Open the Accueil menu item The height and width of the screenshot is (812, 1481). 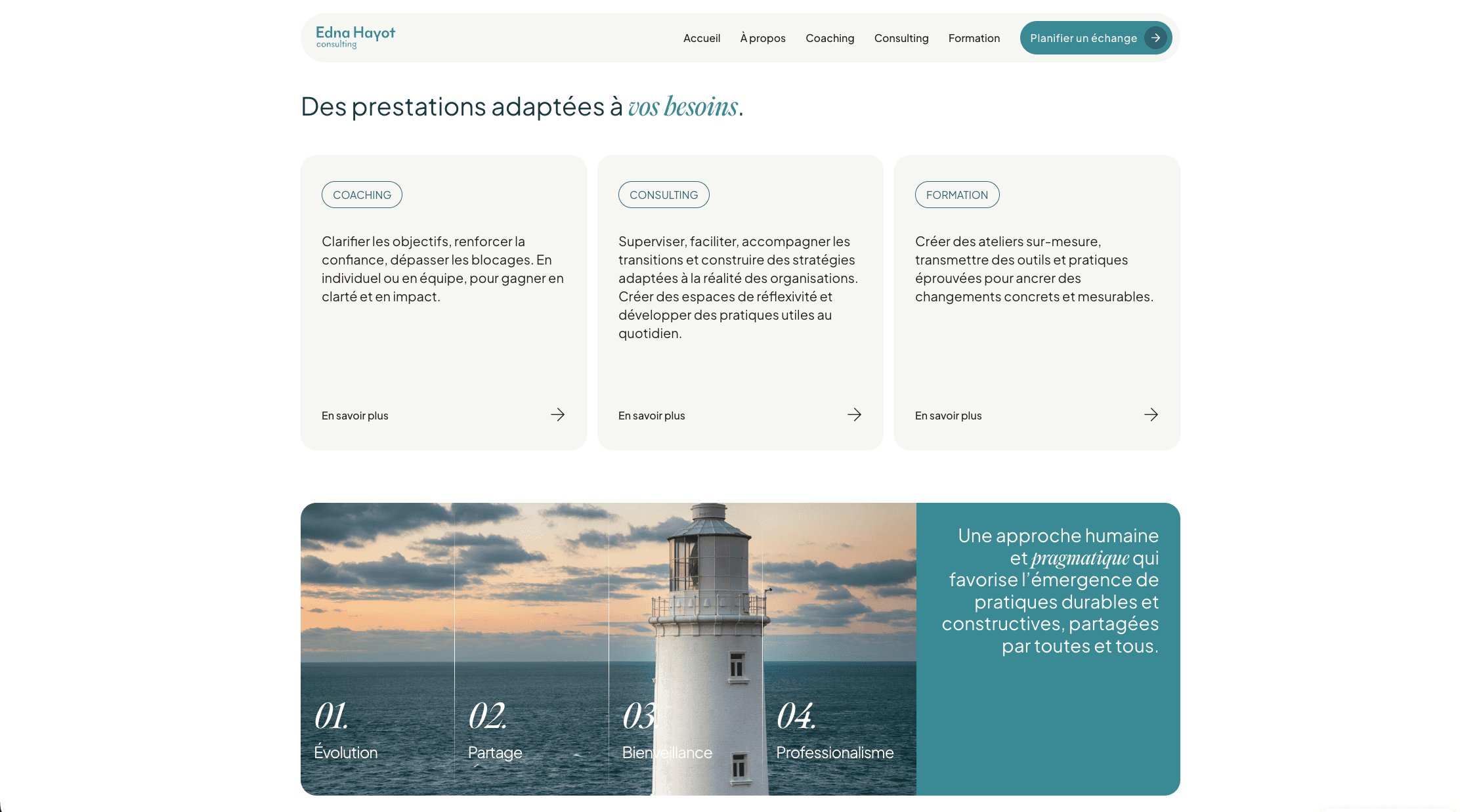click(x=701, y=38)
